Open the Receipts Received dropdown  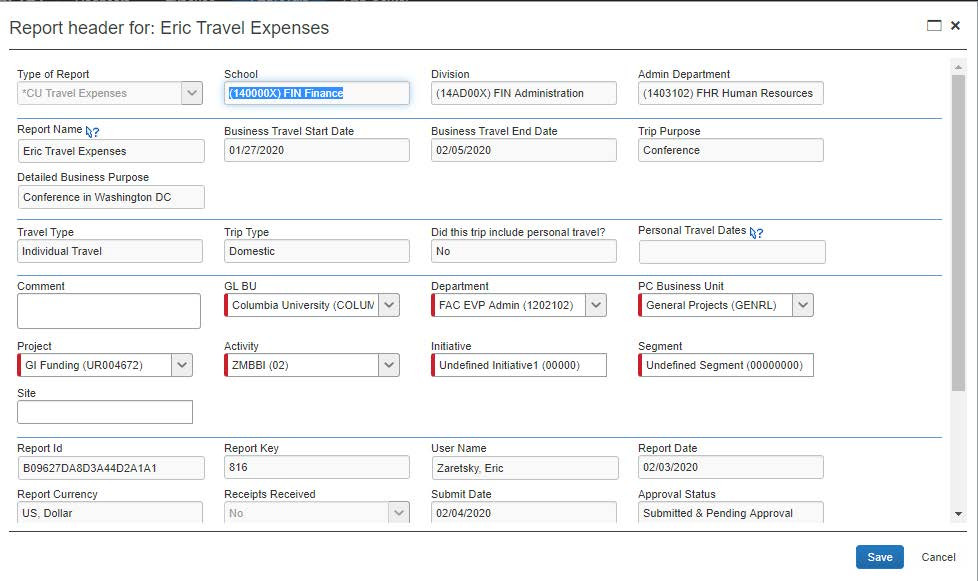399,513
